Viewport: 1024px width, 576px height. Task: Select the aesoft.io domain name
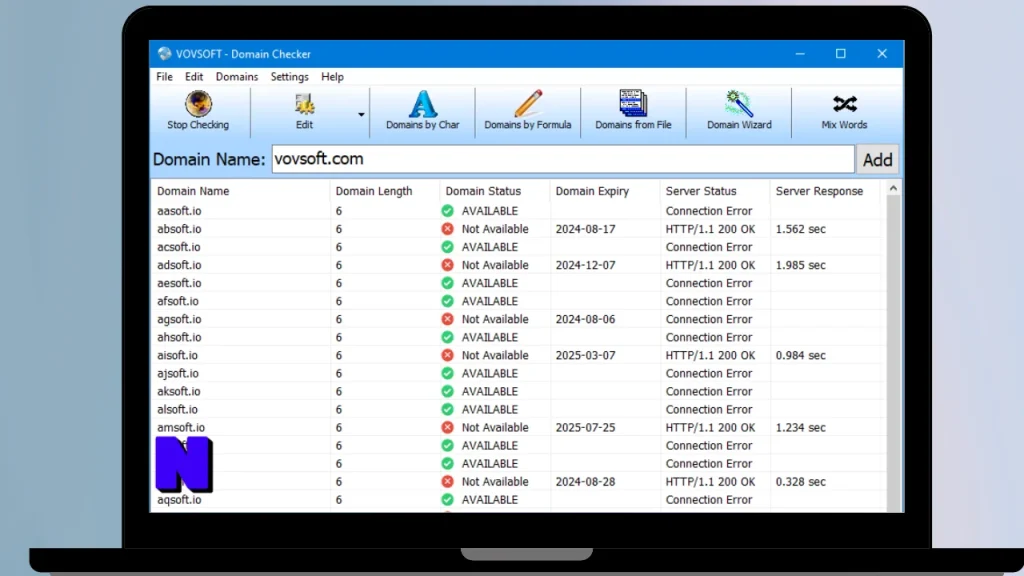tap(179, 283)
